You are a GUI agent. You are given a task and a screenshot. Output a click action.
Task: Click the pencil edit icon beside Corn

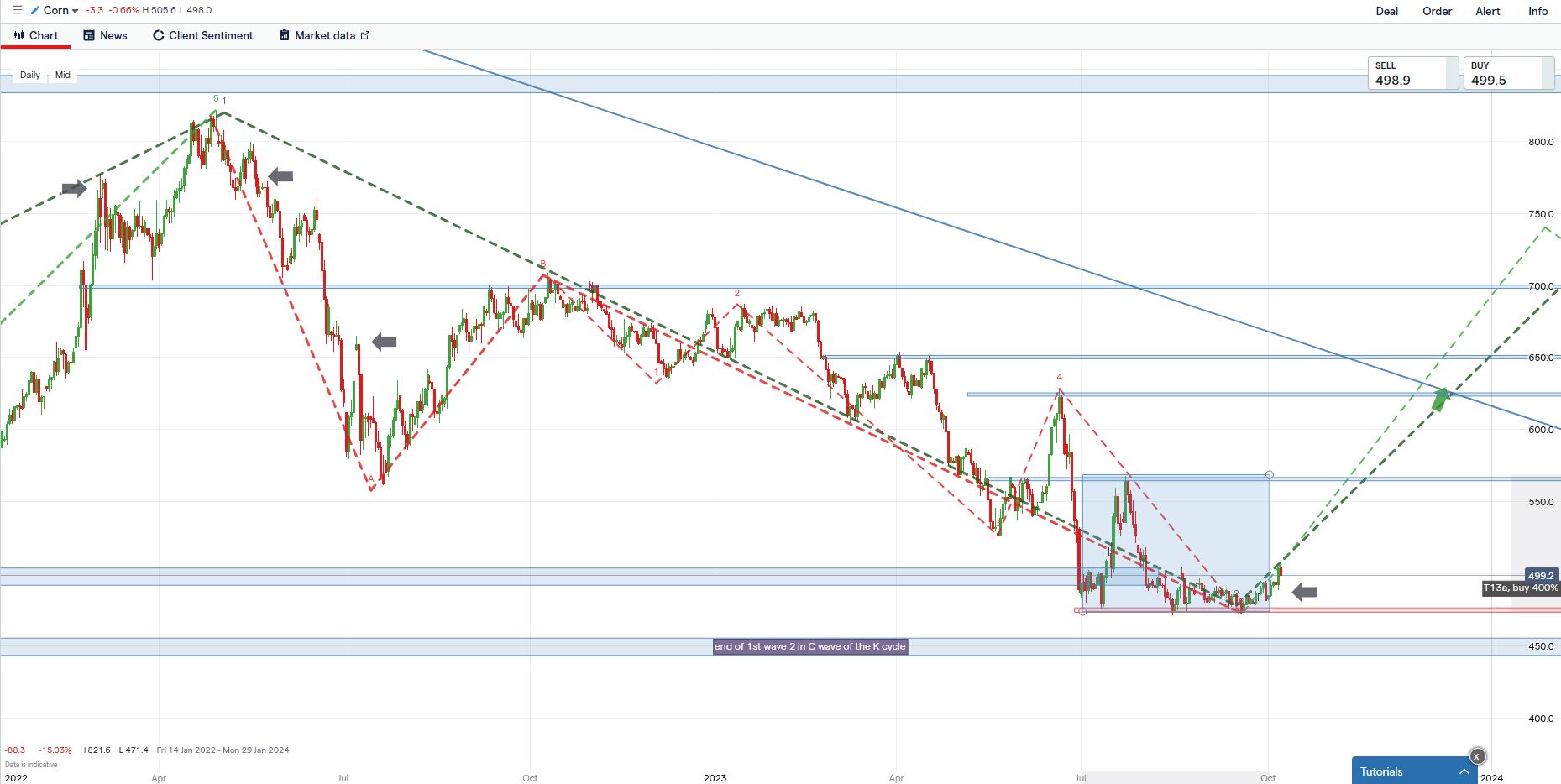click(x=34, y=11)
